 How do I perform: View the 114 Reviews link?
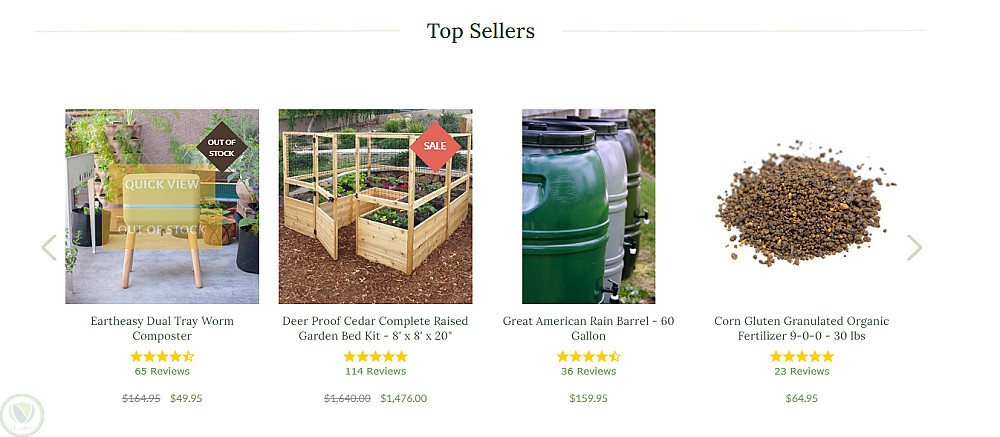click(375, 371)
